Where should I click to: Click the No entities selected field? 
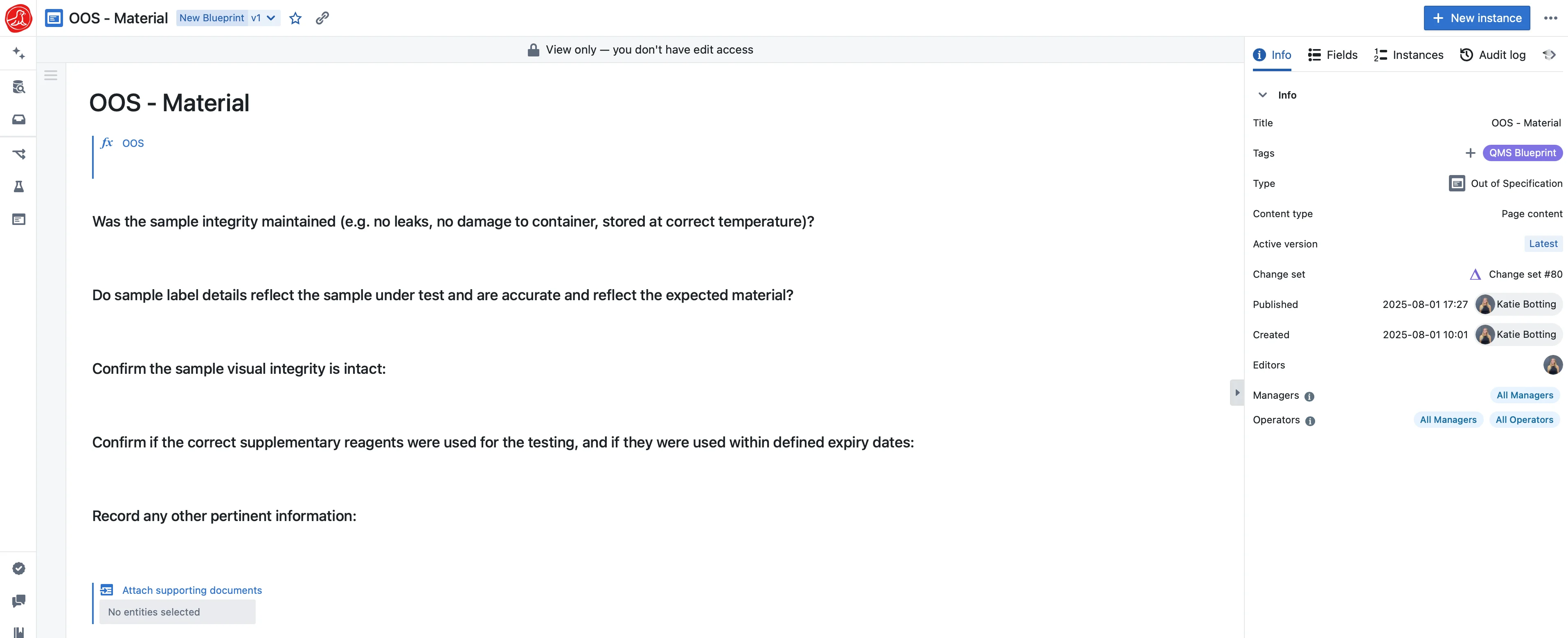tap(178, 612)
